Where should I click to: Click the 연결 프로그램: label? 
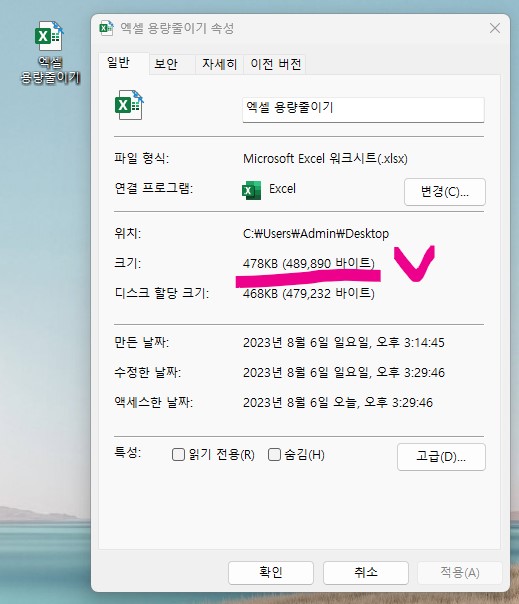[x=153, y=188]
